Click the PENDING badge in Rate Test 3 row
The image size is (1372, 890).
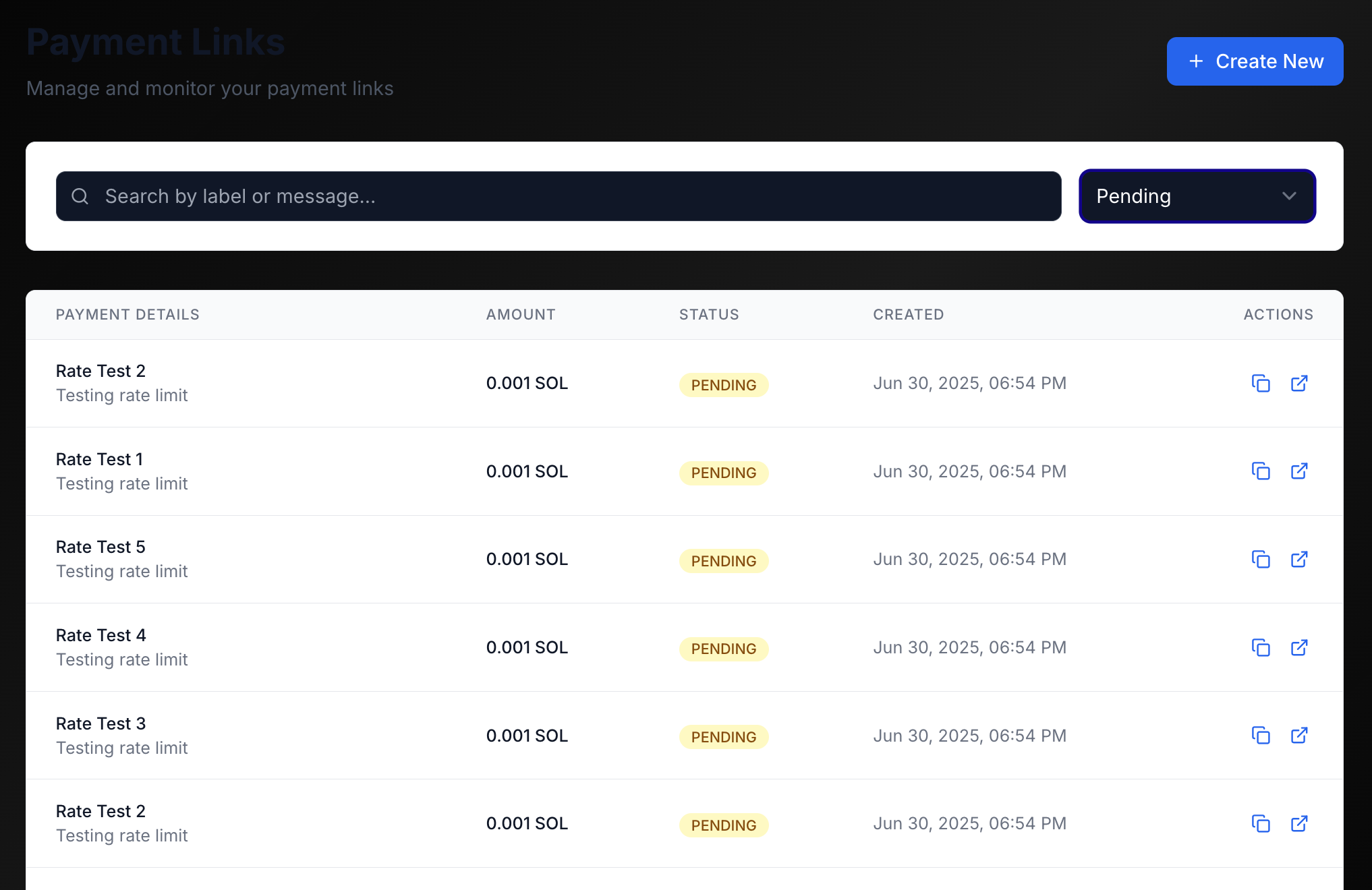pyautogui.click(x=724, y=737)
